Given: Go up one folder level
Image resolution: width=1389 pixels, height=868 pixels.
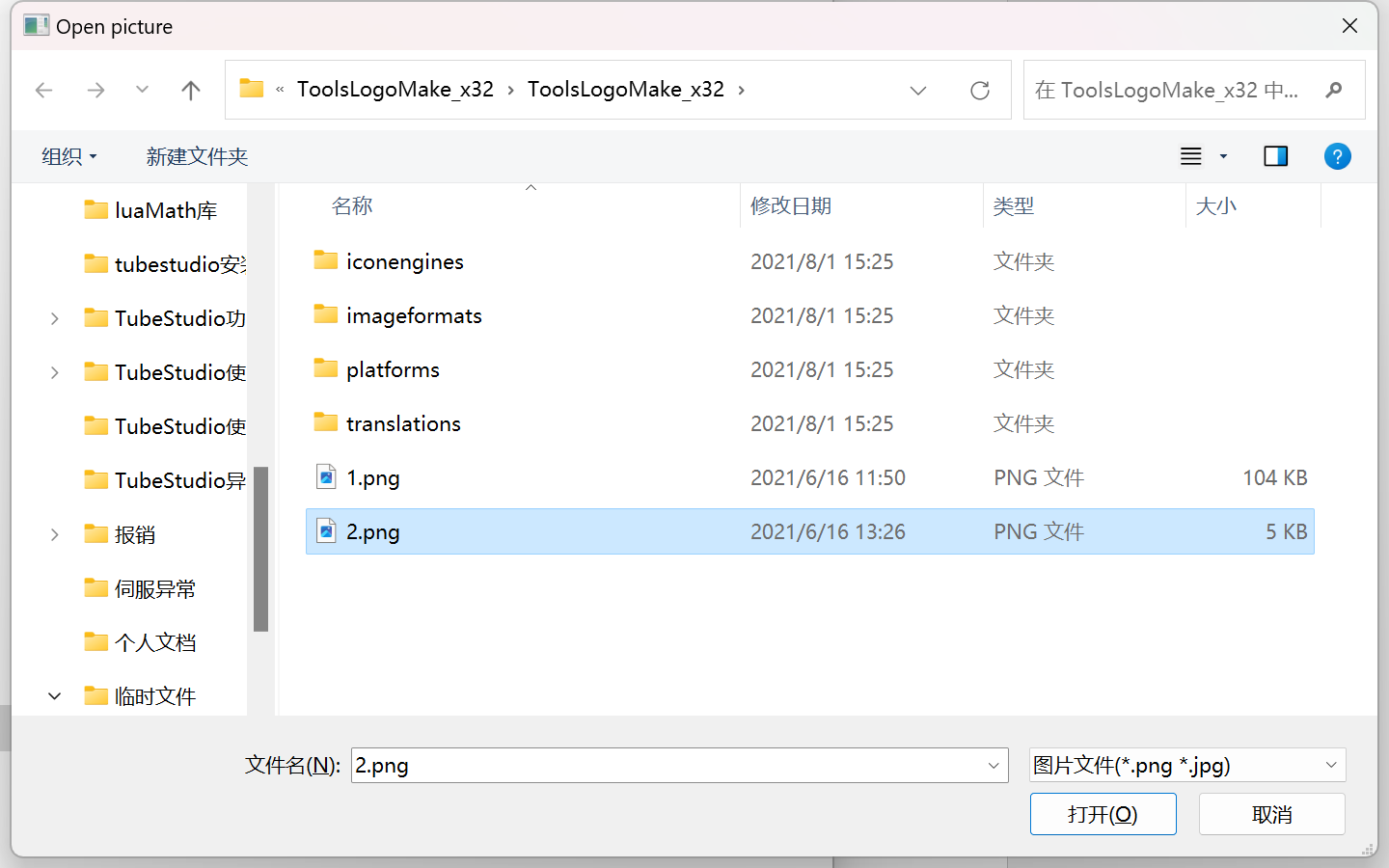Looking at the screenshot, I should tap(191, 91).
